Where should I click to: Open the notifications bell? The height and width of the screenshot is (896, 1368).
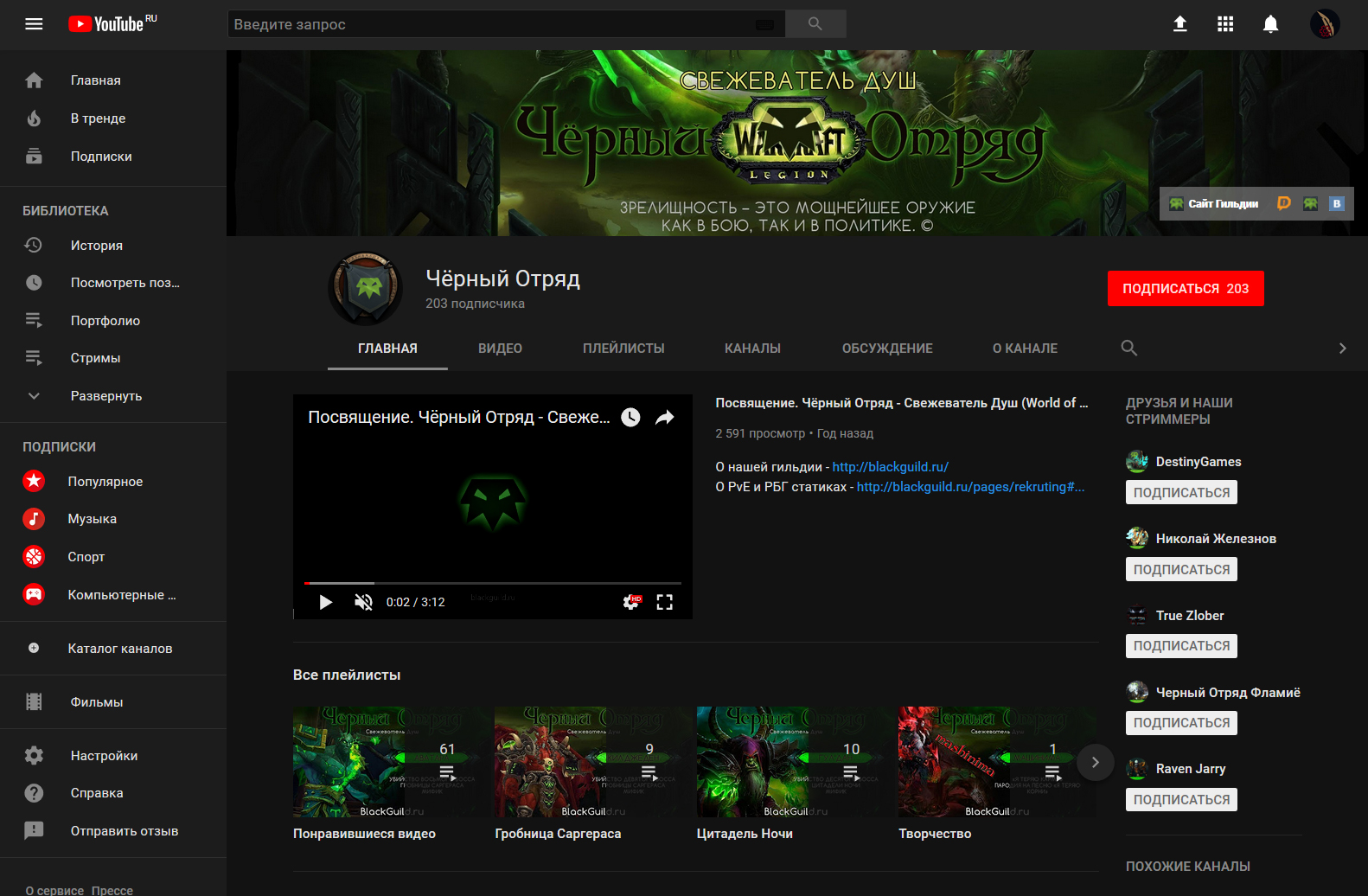1270,24
